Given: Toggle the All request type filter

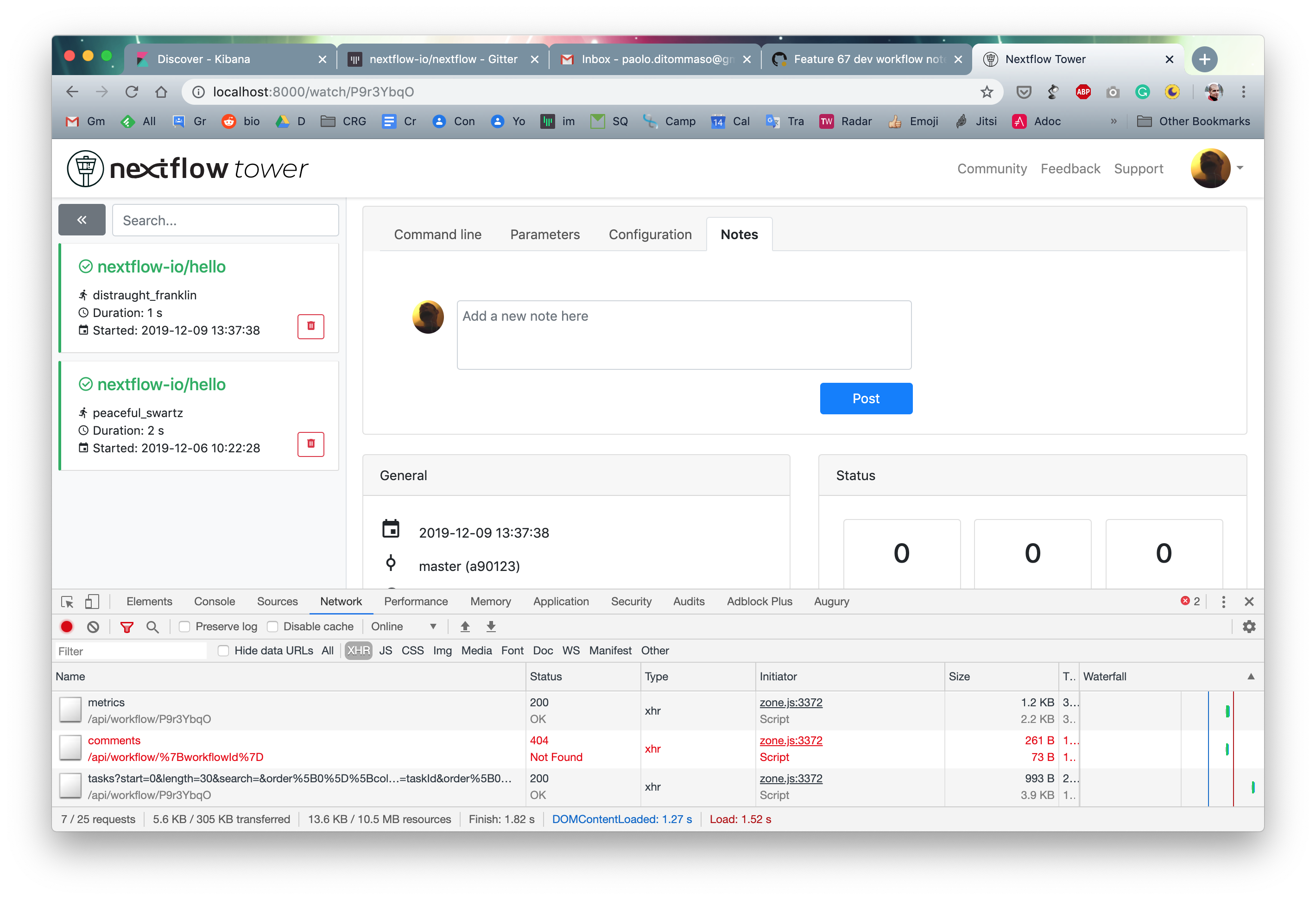Looking at the screenshot, I should [x=327, y=650].
